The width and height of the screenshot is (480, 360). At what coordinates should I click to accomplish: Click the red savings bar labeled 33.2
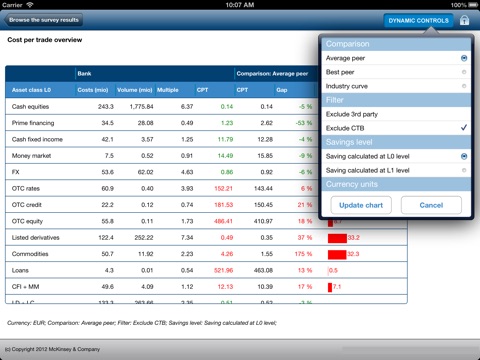pos(337,238)
